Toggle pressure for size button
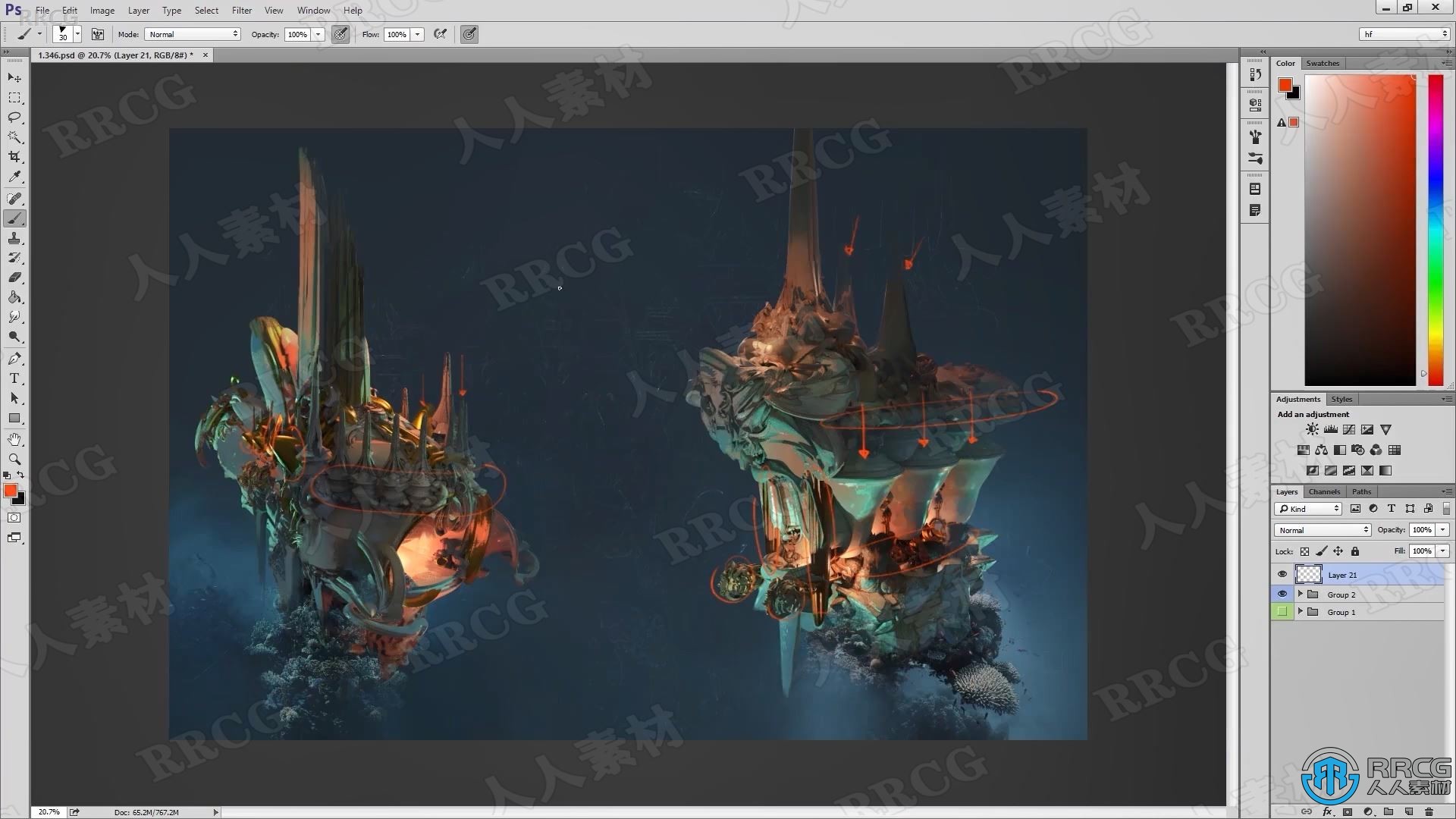This screenshot has width=1456, height=819. click(x=469, y=34)
